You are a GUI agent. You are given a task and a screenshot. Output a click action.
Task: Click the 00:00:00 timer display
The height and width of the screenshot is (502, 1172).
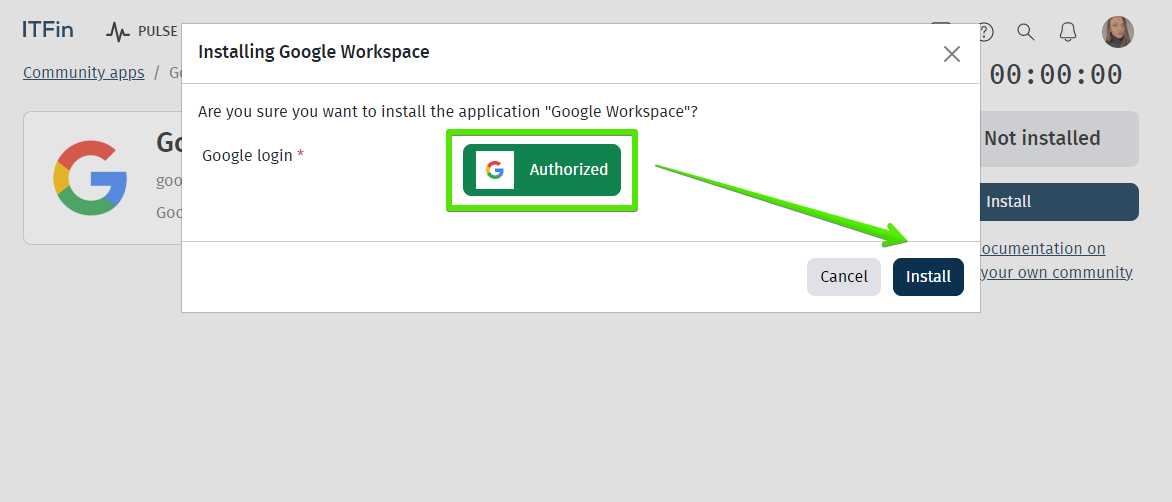pyautogui.click(x=1055, y=75)
